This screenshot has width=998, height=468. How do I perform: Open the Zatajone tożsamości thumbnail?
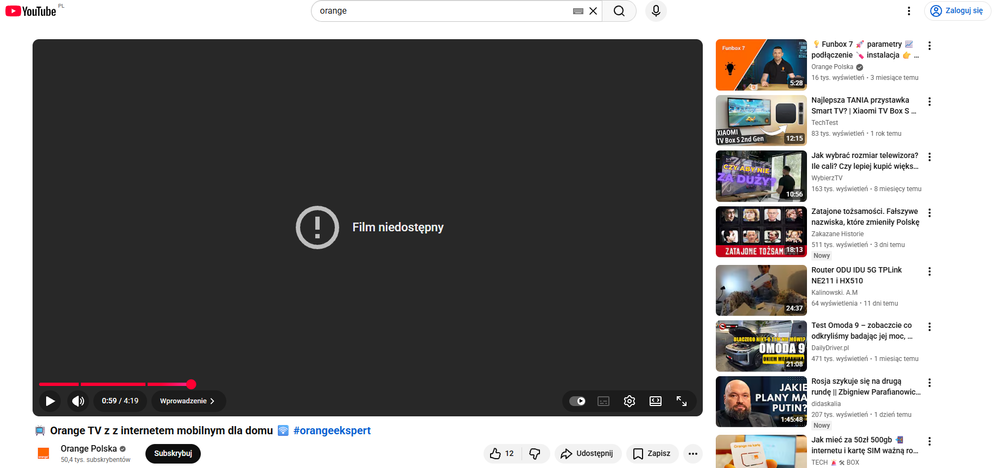tap(761, 232)
